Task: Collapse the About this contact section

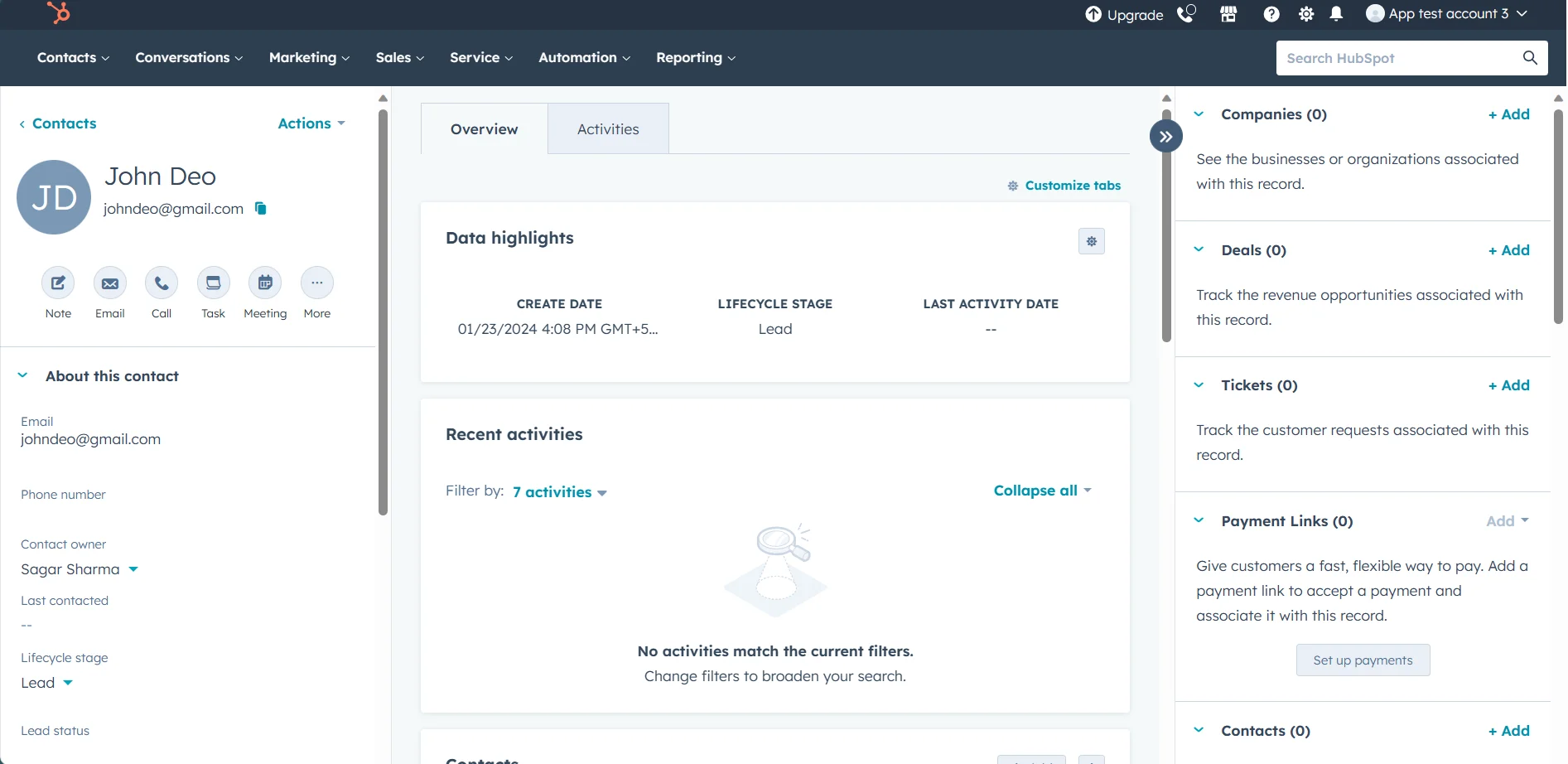Action: click(x=22, y=375)
